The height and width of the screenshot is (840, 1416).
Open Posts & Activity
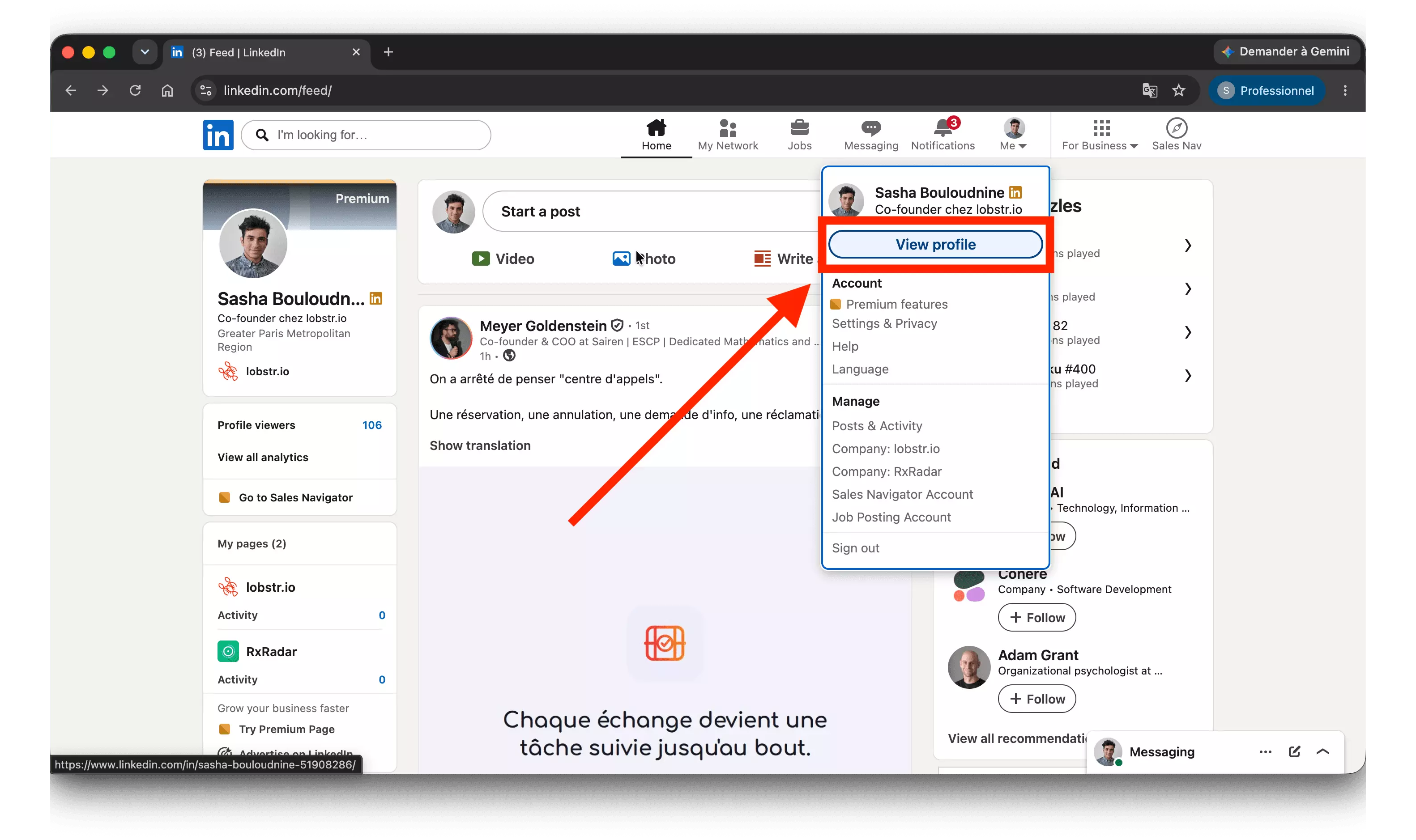click(876, 426)
